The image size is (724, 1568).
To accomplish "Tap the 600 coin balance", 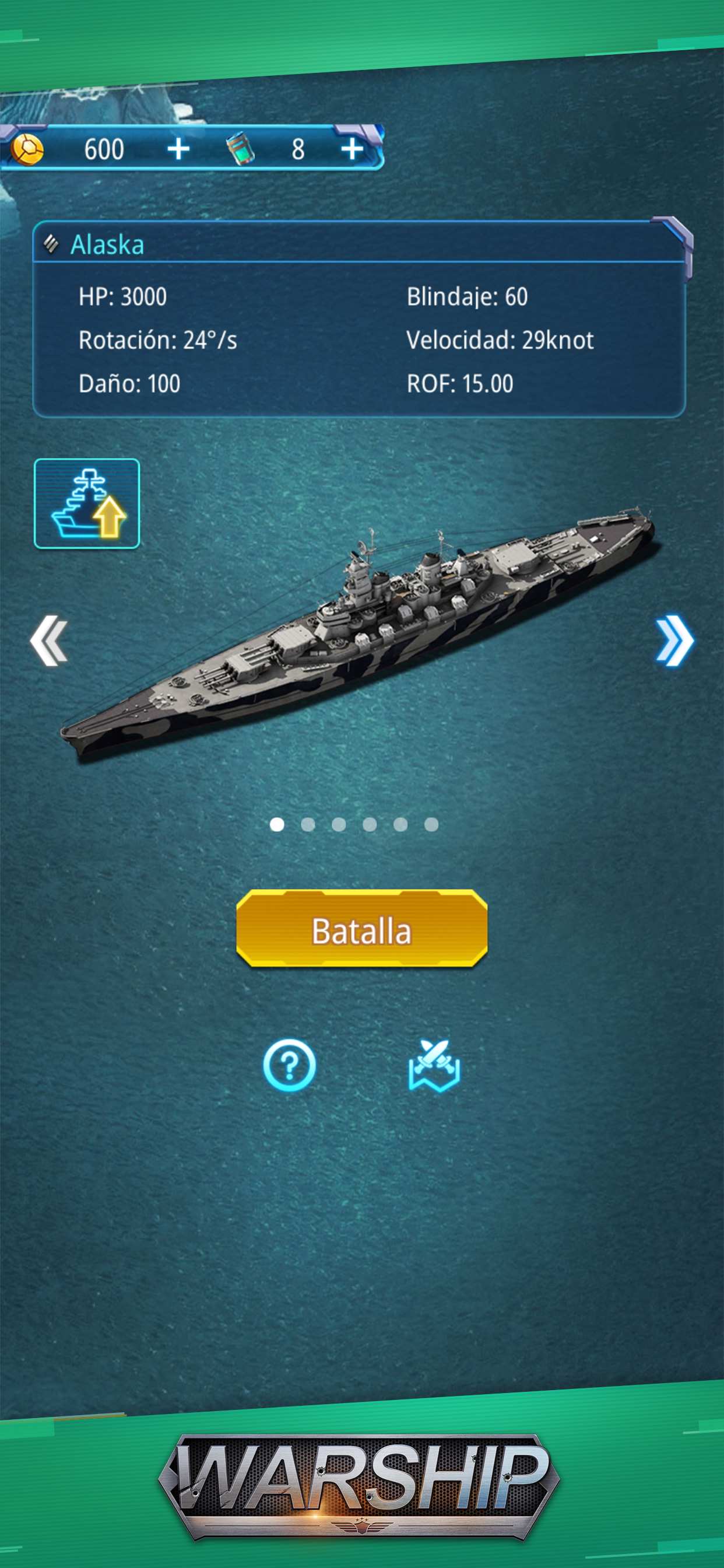I will tap(104, 149).
